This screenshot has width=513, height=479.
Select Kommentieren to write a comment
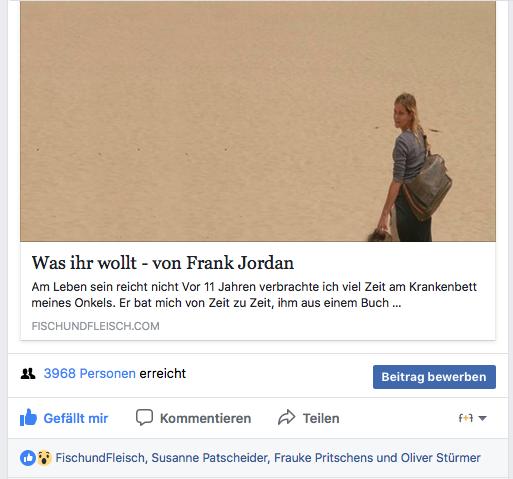pos(193,418)
